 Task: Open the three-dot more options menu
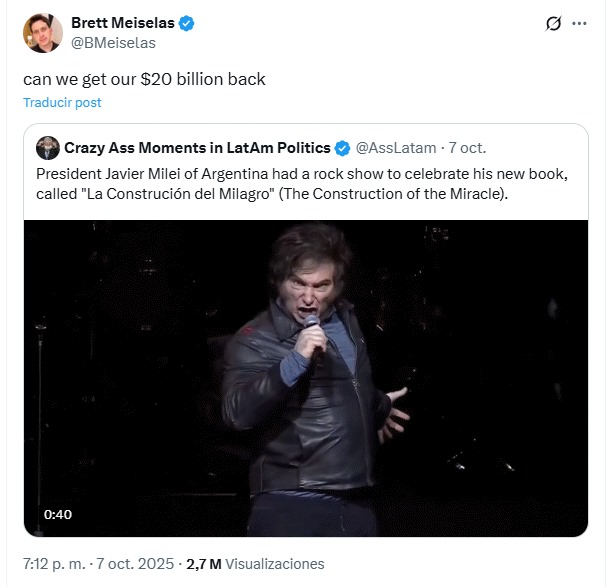(x=579, y=24)
